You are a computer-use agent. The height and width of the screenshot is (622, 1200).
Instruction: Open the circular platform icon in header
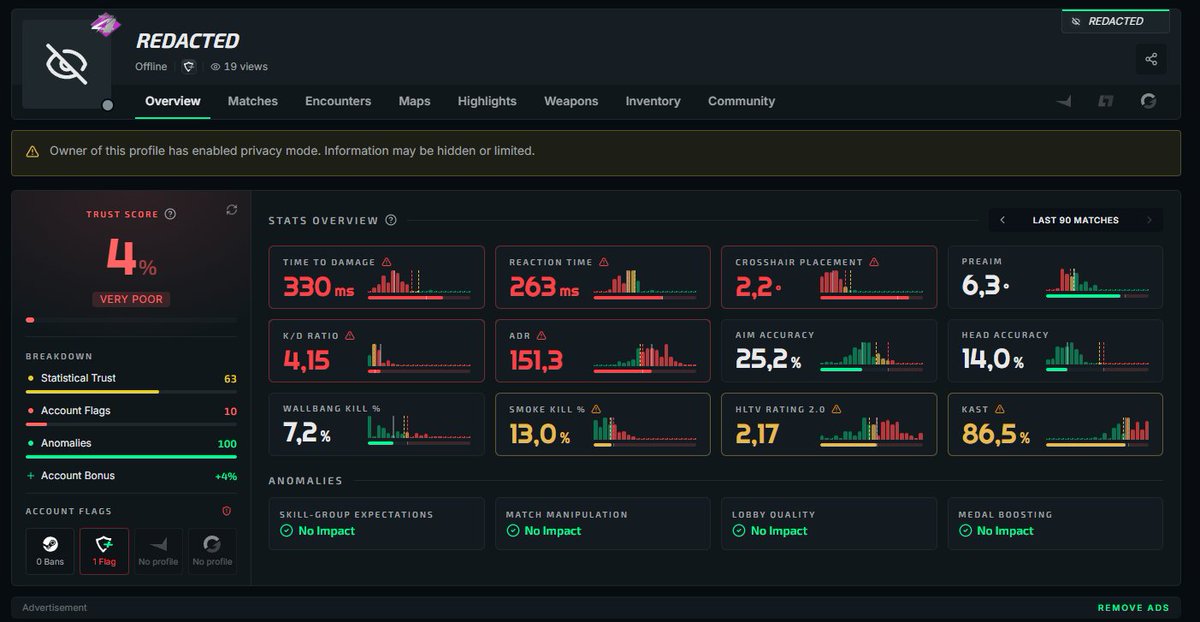[1148, 101]
